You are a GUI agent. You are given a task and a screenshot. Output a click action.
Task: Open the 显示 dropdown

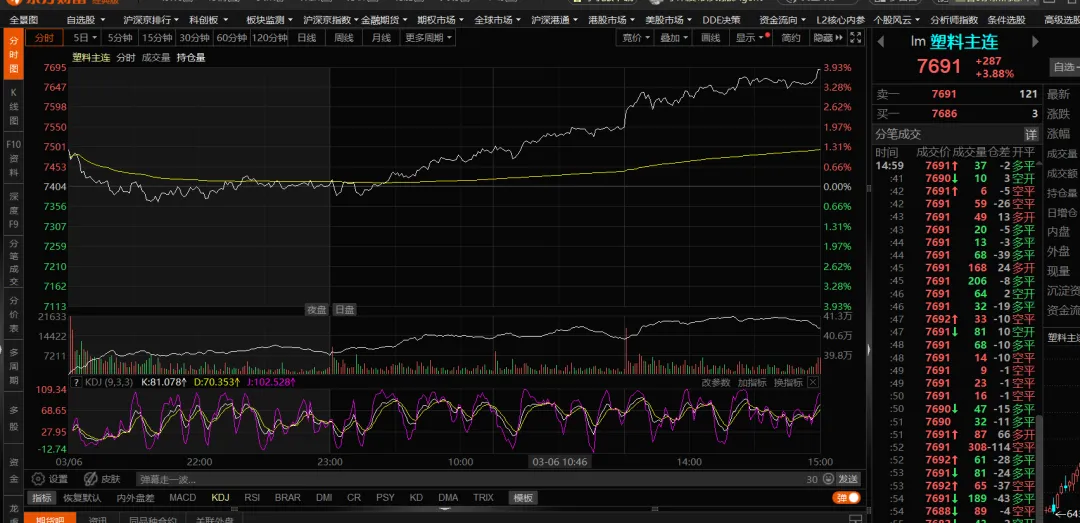[x=749, y=38]
